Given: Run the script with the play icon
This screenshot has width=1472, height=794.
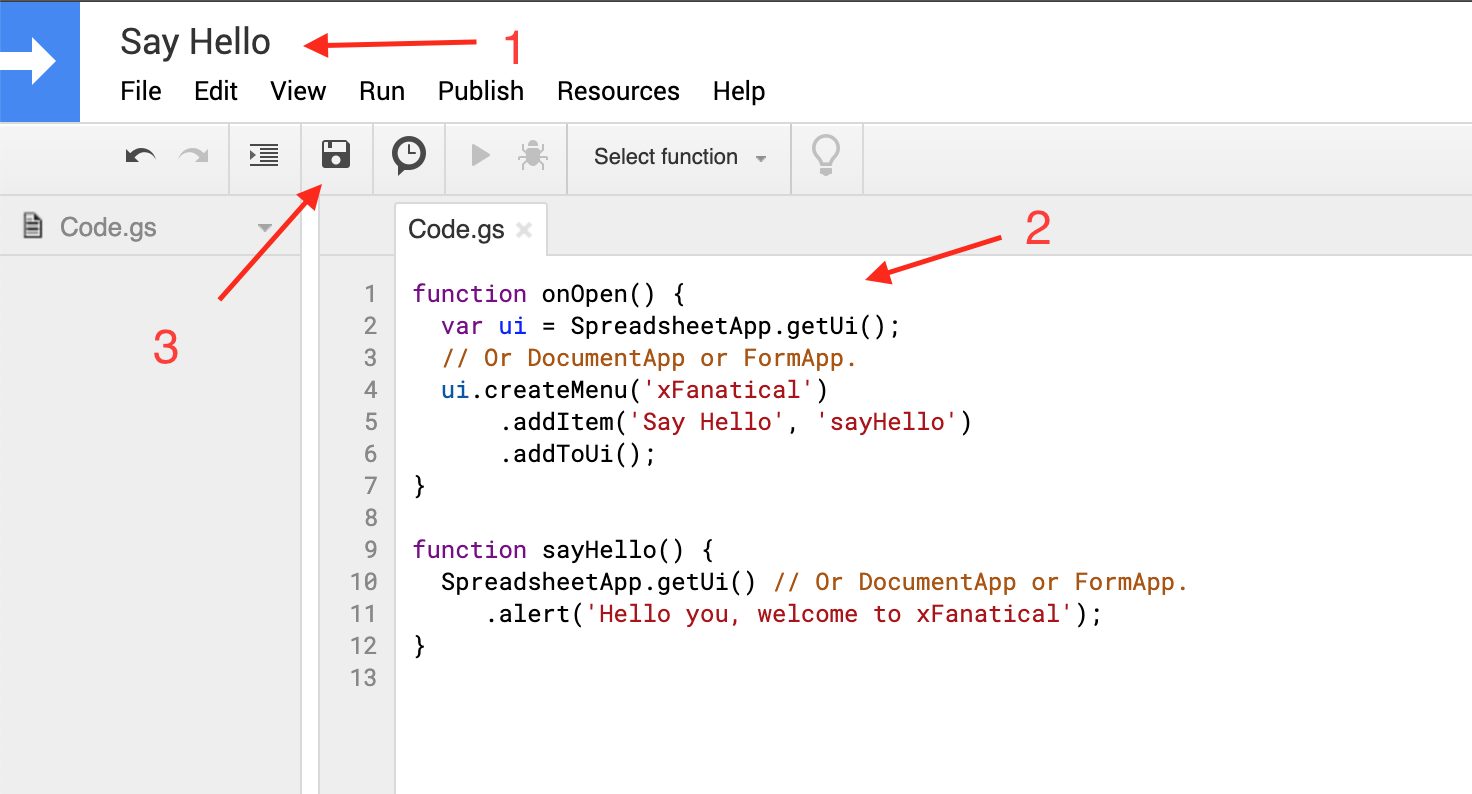Looking at the screenshot, I should (480, 156).
